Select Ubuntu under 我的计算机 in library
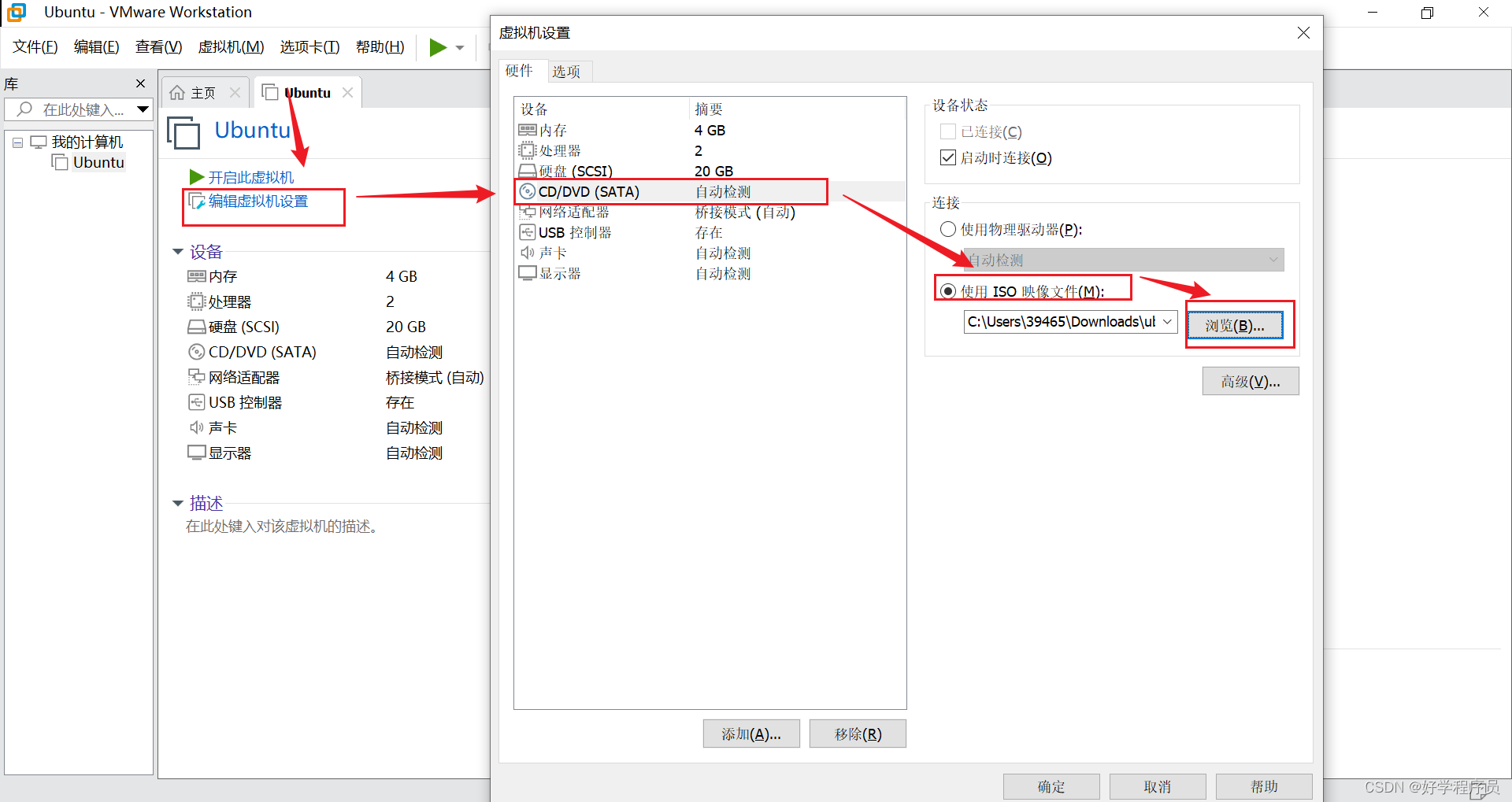The height and width of the screenshot is (802, 1512). point(98,162)
